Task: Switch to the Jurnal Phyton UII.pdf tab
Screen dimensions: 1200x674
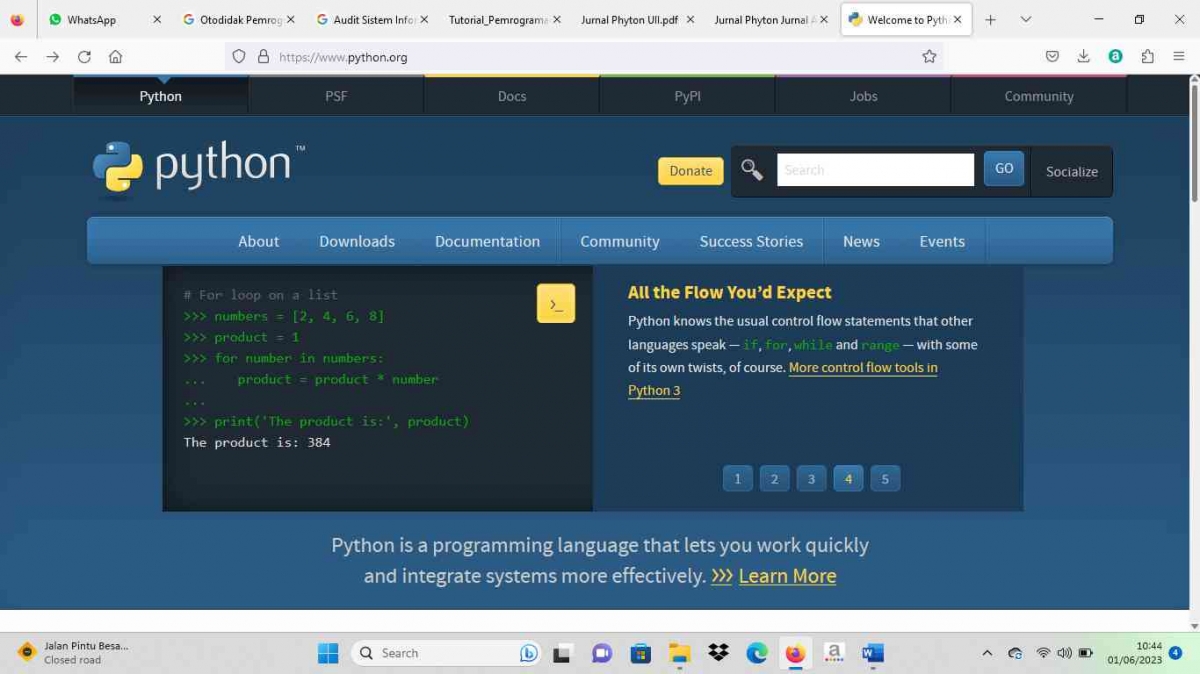Action: (x=629, y=19)
